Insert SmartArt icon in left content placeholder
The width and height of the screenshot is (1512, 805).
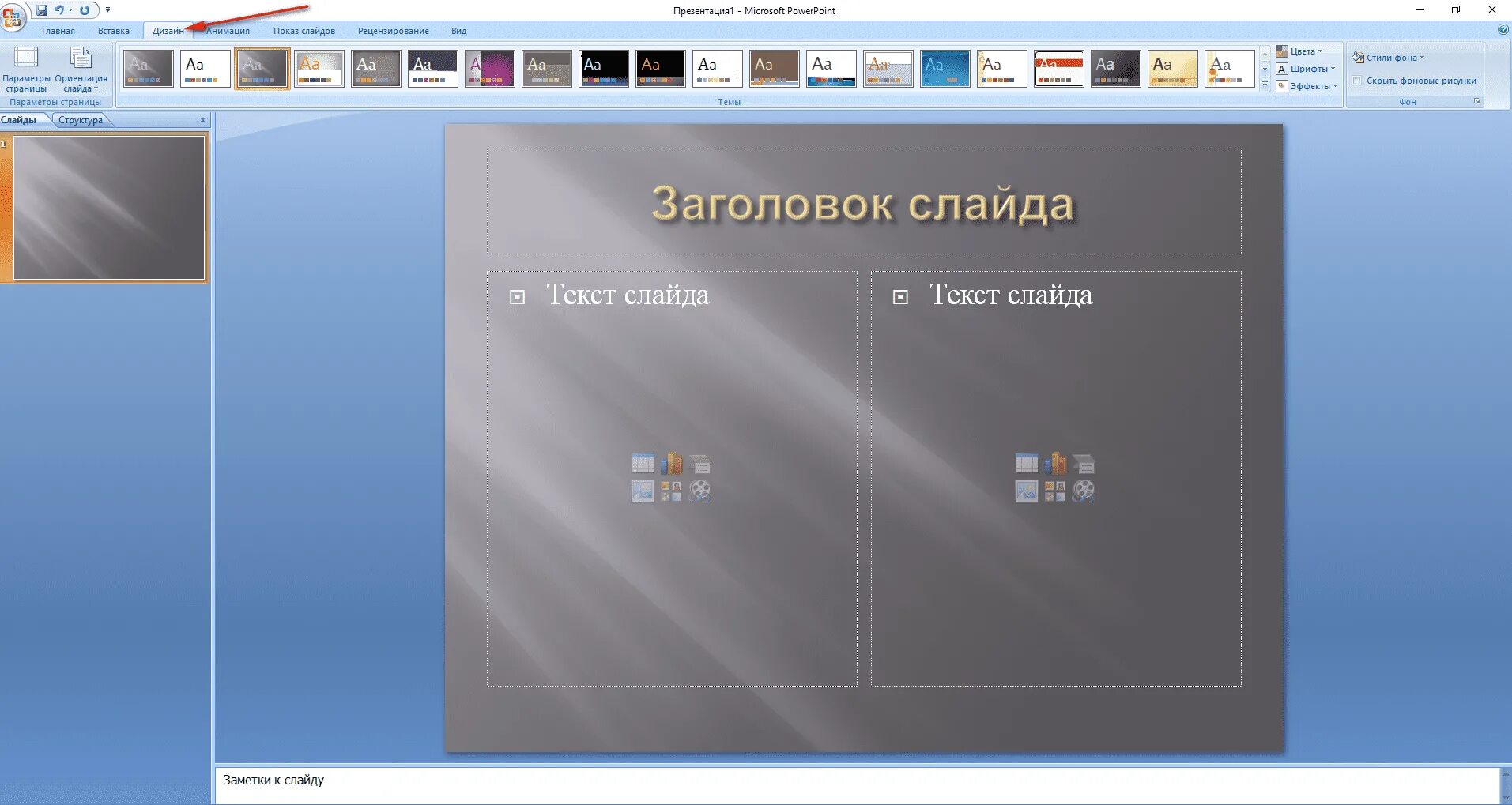pos(699,464)
